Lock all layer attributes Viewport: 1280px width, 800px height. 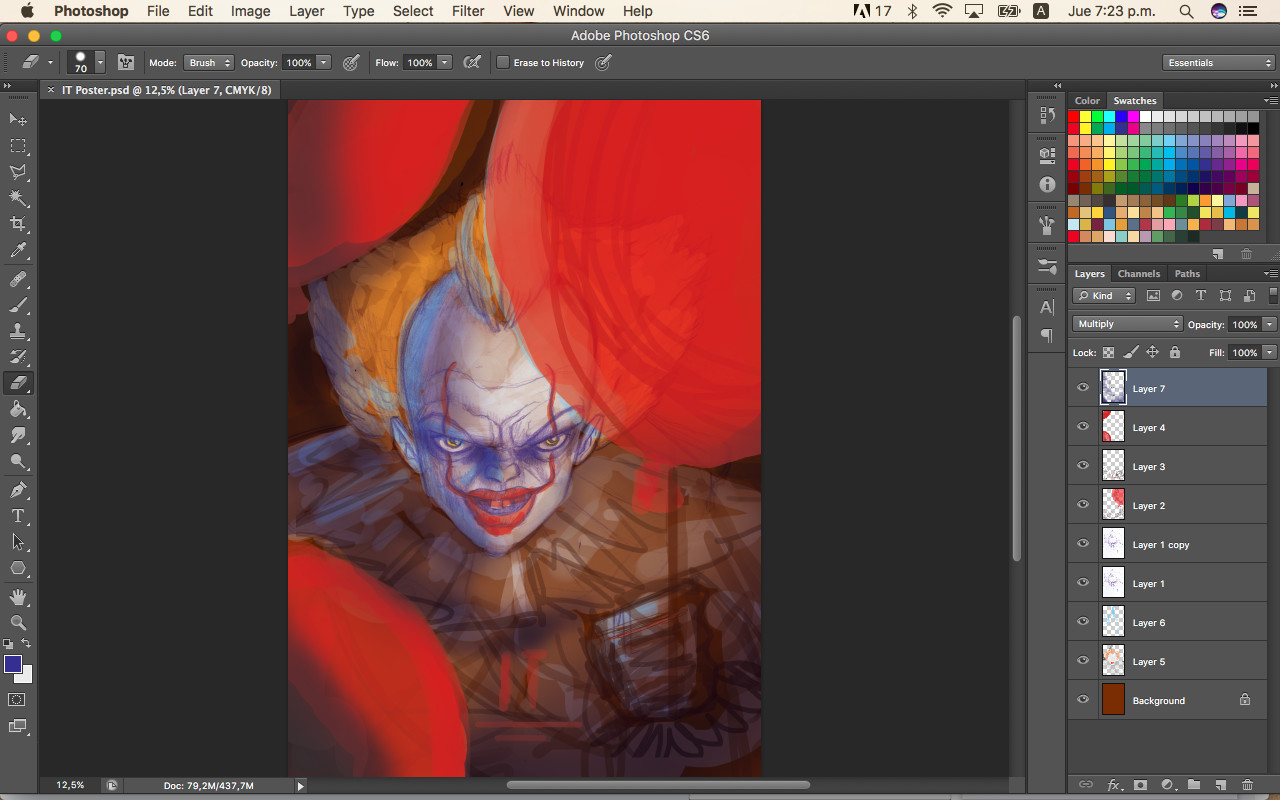coord(1174,352)
